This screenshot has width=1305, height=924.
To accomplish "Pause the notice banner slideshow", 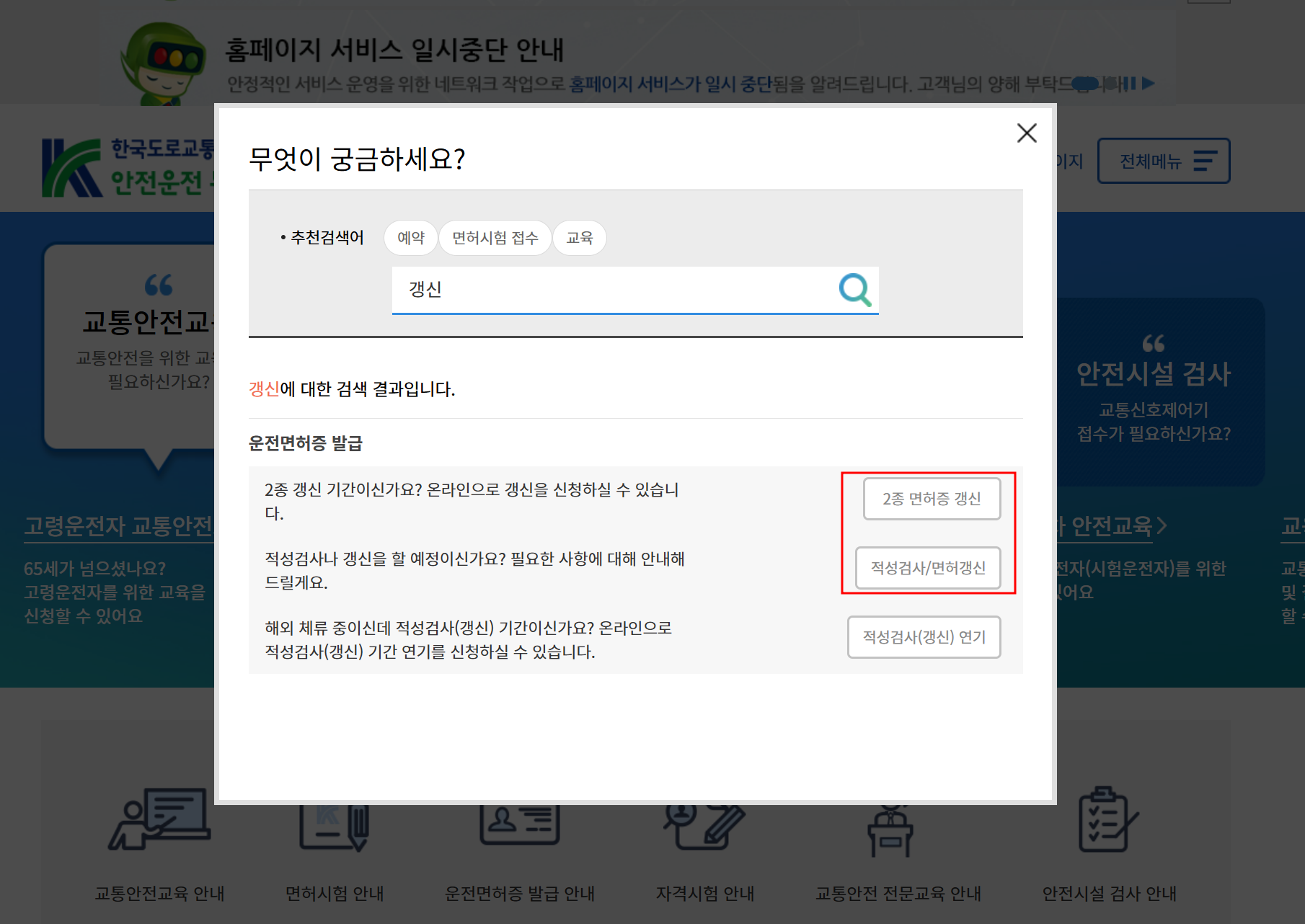I will [x=1130, y=84].
